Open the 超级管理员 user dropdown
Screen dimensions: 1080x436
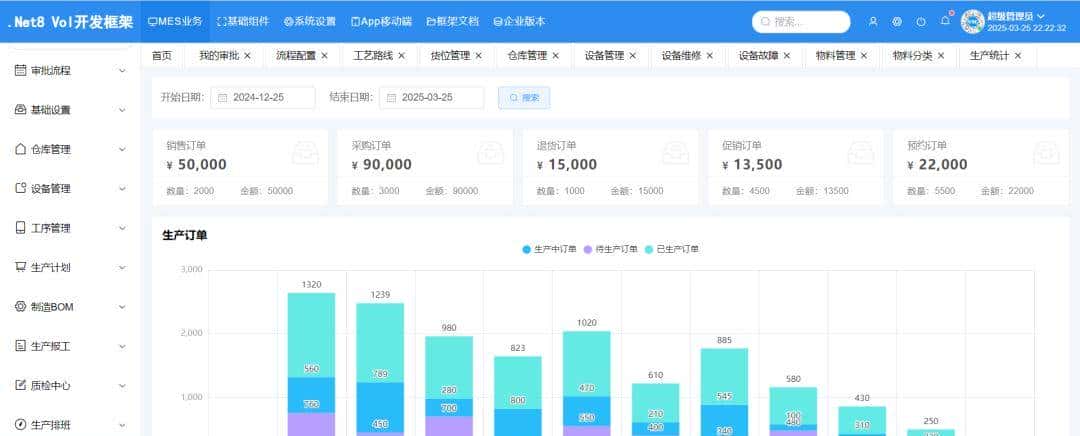[1016, 16]
